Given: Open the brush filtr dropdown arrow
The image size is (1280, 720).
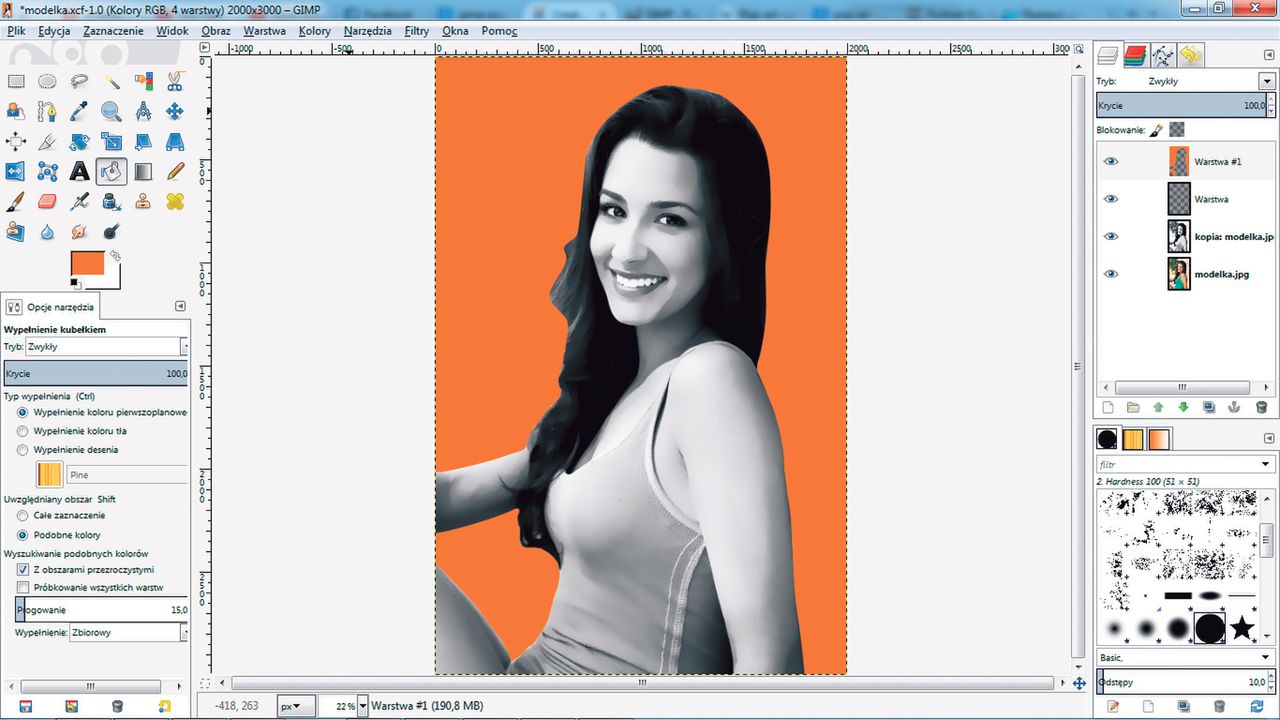Looking at the screenshot, I should (x=1266, y=464).
